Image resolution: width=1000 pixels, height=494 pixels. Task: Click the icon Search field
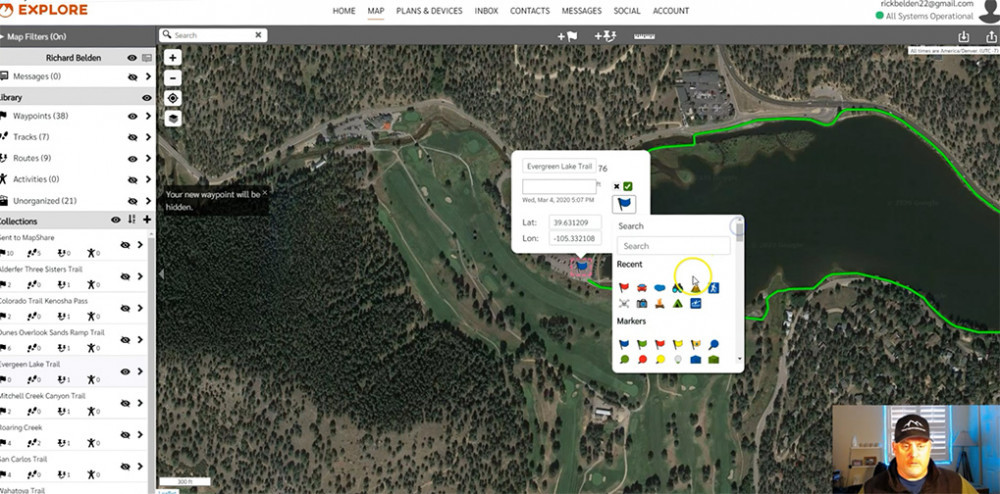click(673, 245)
